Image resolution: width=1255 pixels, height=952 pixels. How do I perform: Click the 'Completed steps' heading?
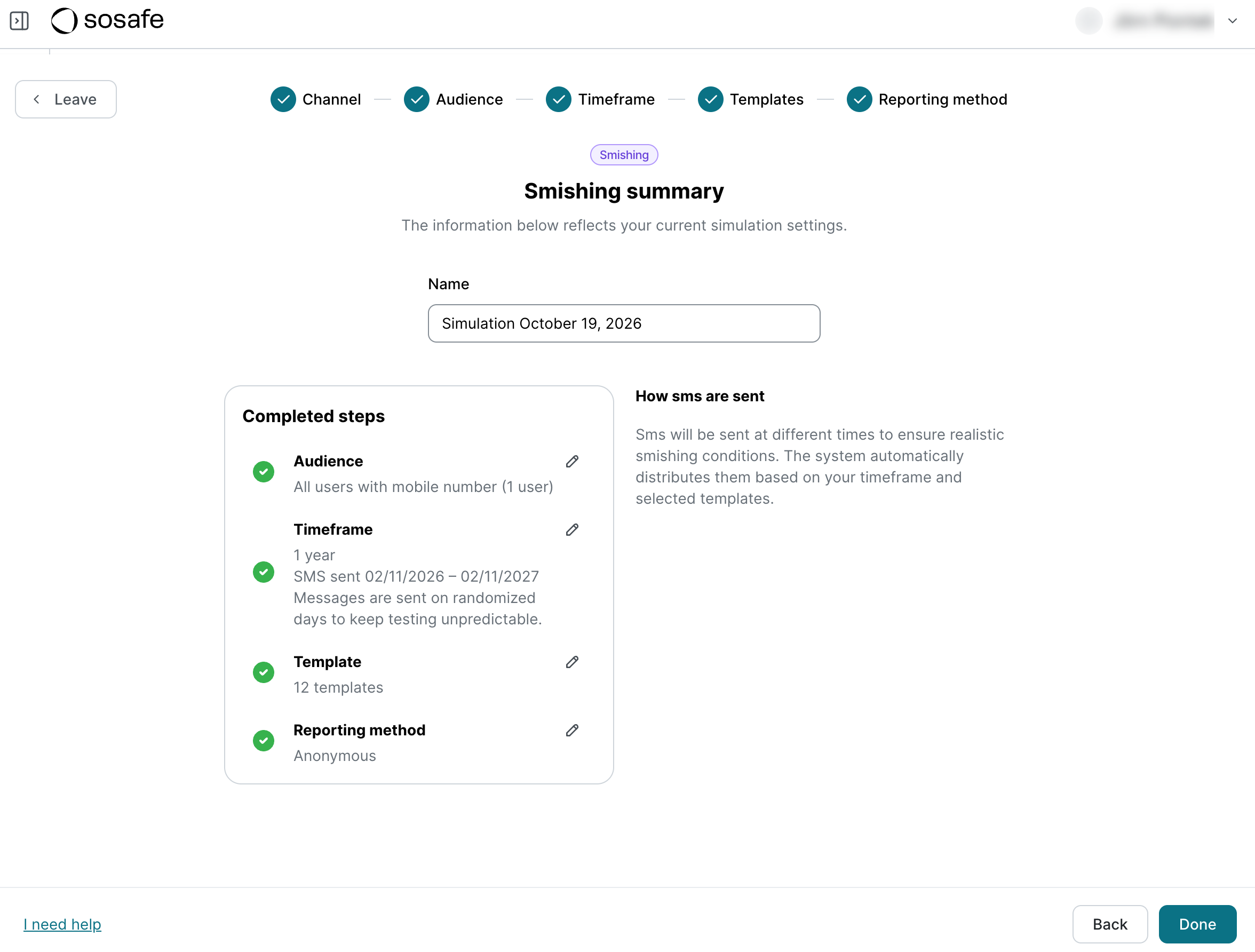coord(313,416)
